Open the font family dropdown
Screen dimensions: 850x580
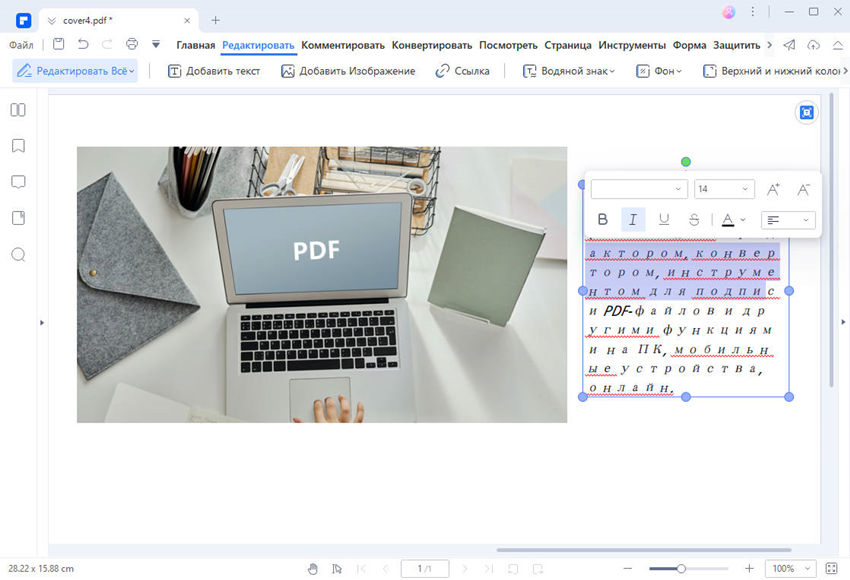tap(639, 189)
